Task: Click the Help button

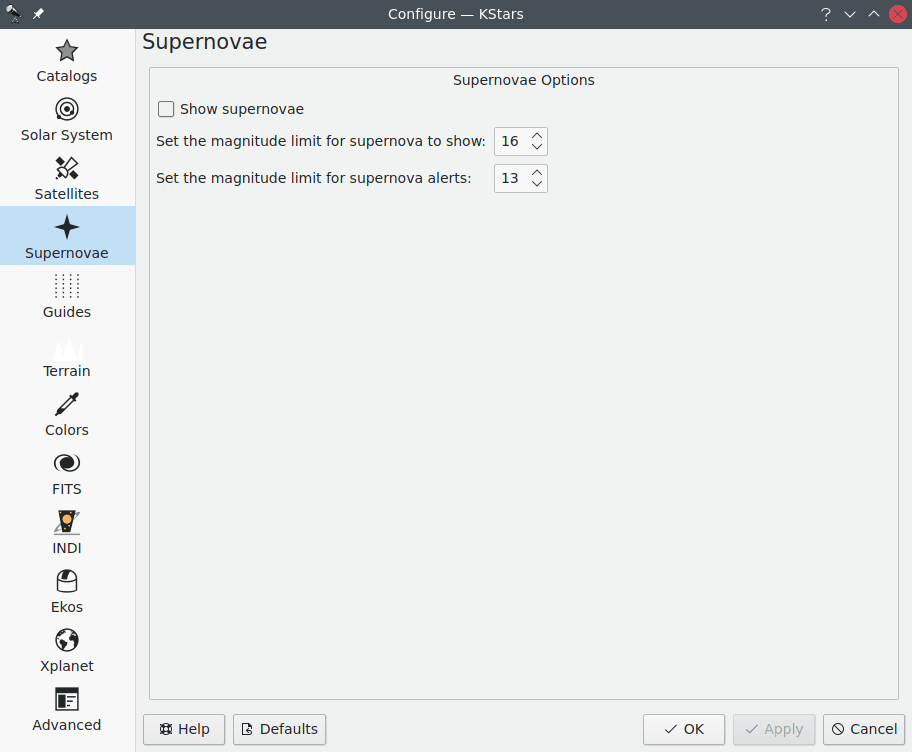Action: (183, 729)
